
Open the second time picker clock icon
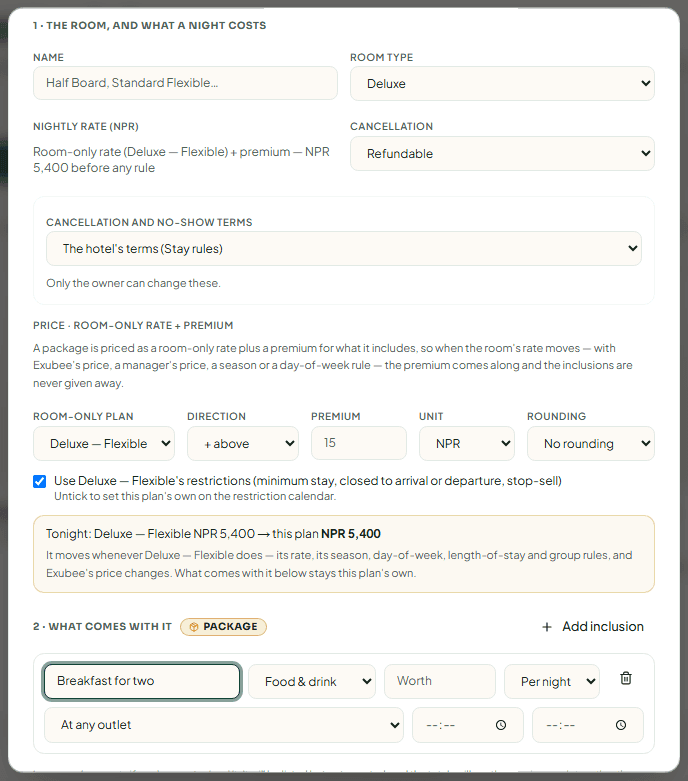click(621, 725)
